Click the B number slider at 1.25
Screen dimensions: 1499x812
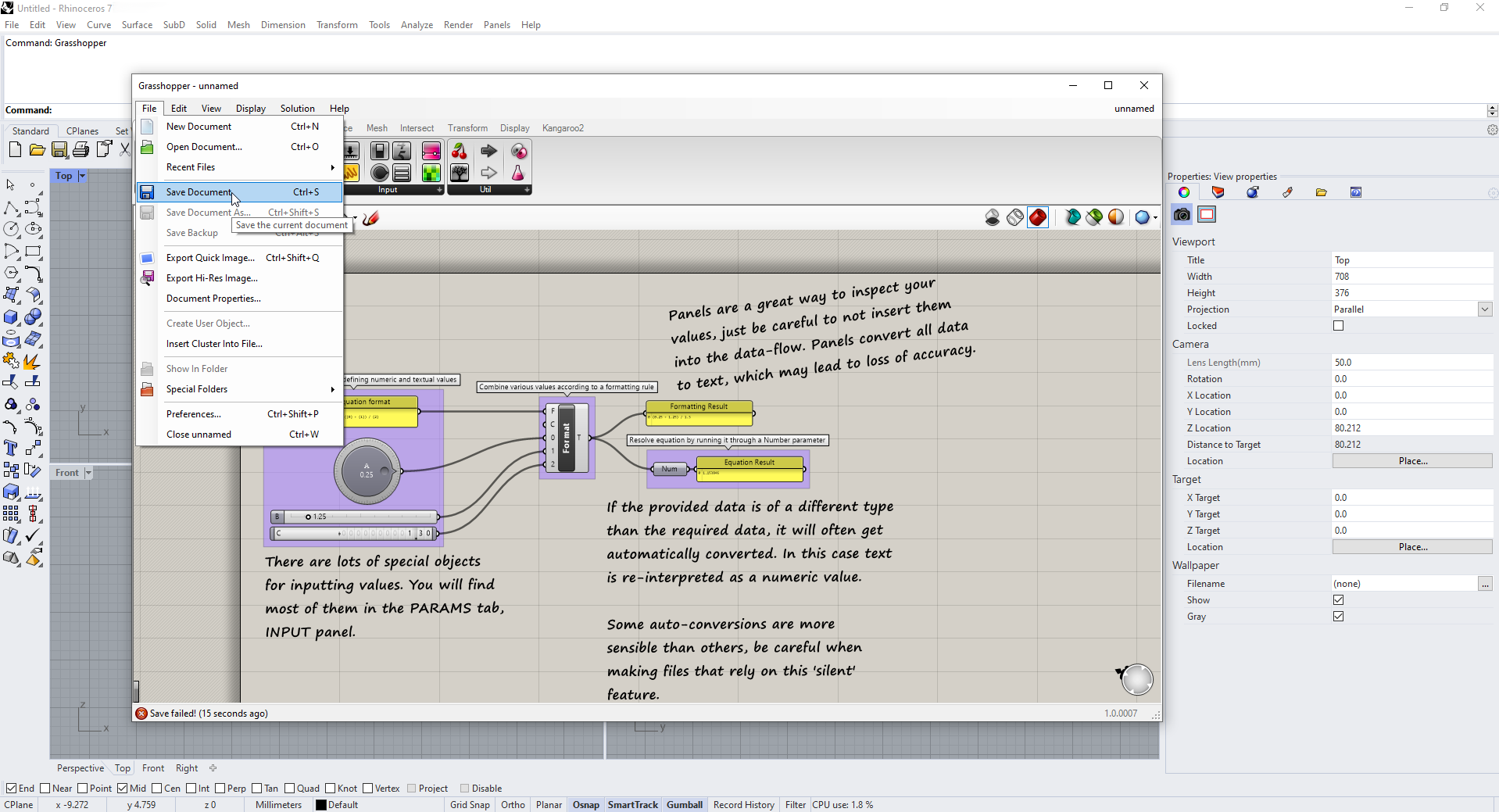[355, 517]
